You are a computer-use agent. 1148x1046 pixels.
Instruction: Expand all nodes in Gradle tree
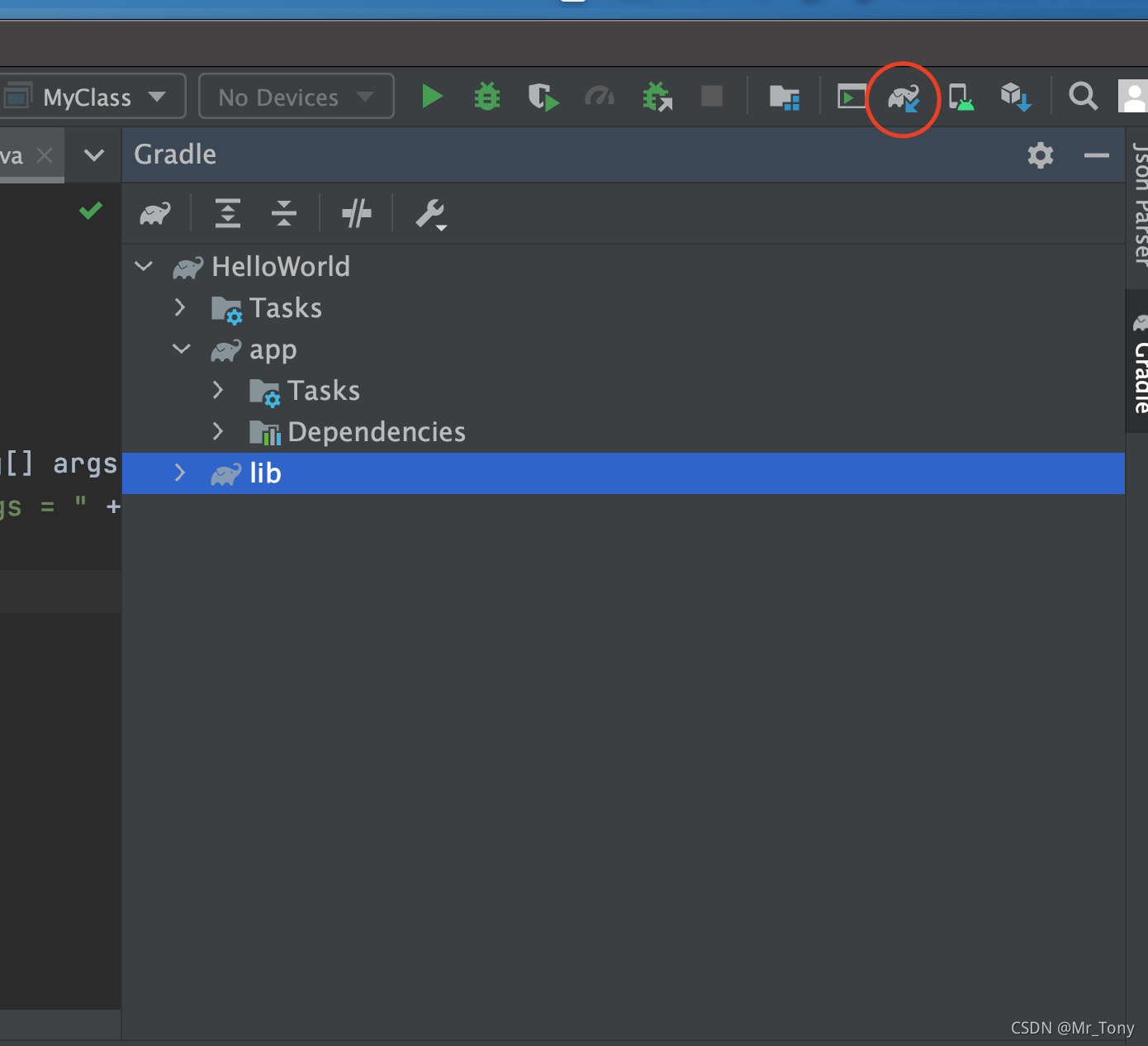pos(227,213)
